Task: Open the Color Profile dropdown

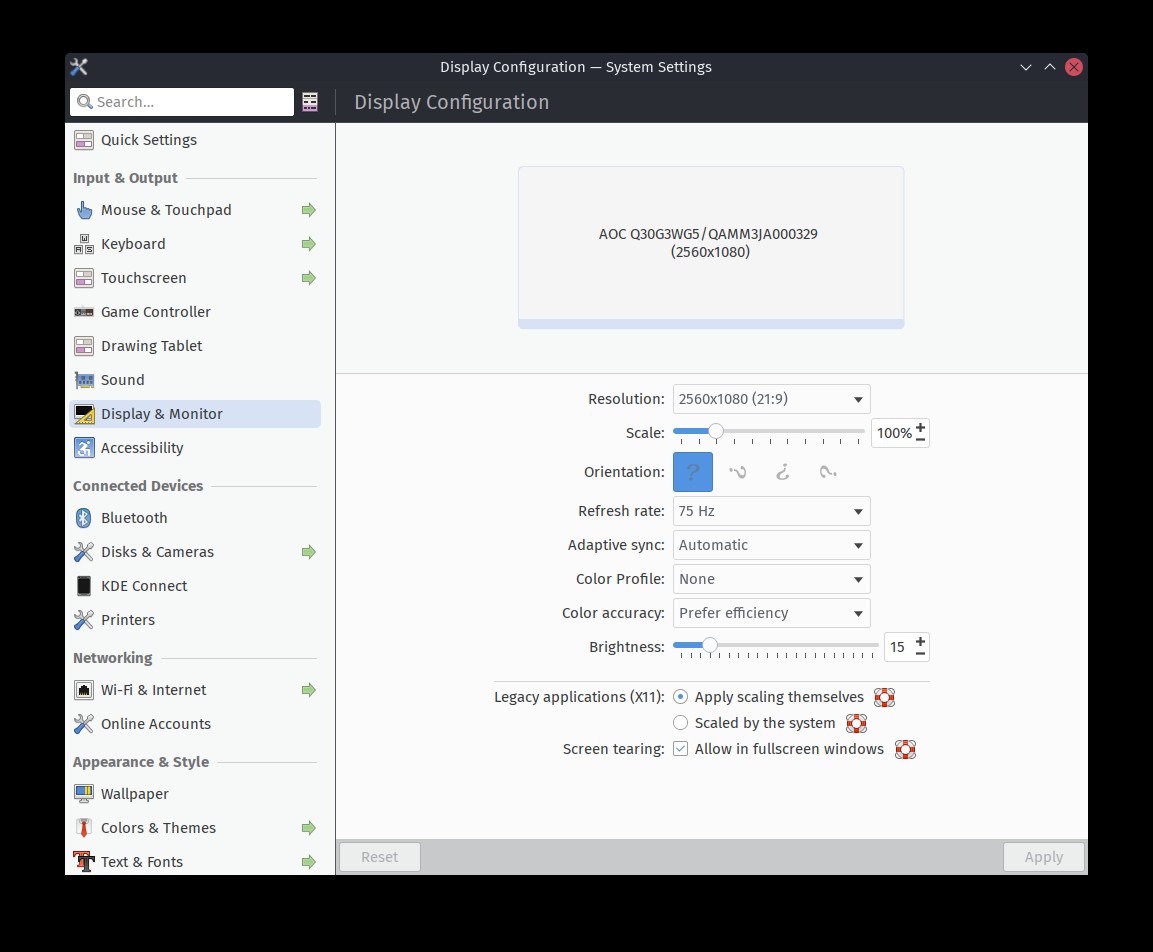Action: click(x=771, y=579)
